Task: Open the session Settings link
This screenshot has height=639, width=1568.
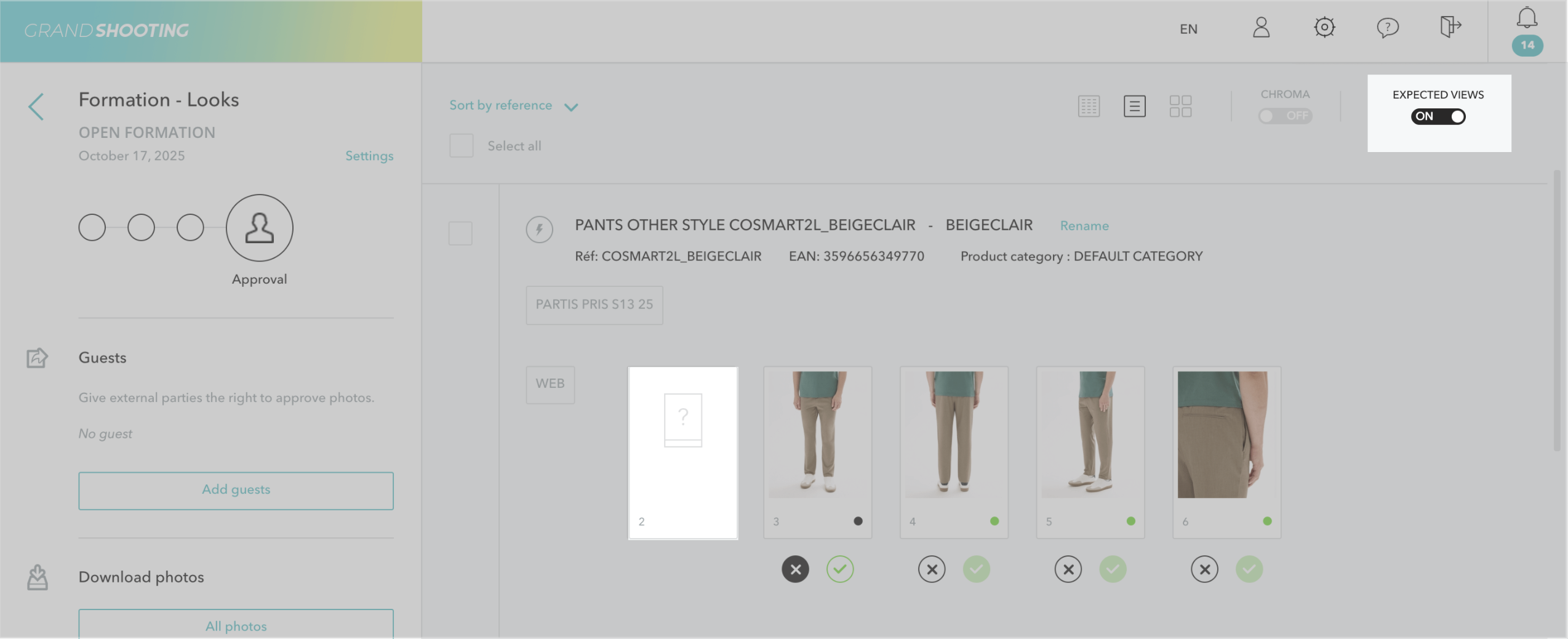Action: [369, 156]
